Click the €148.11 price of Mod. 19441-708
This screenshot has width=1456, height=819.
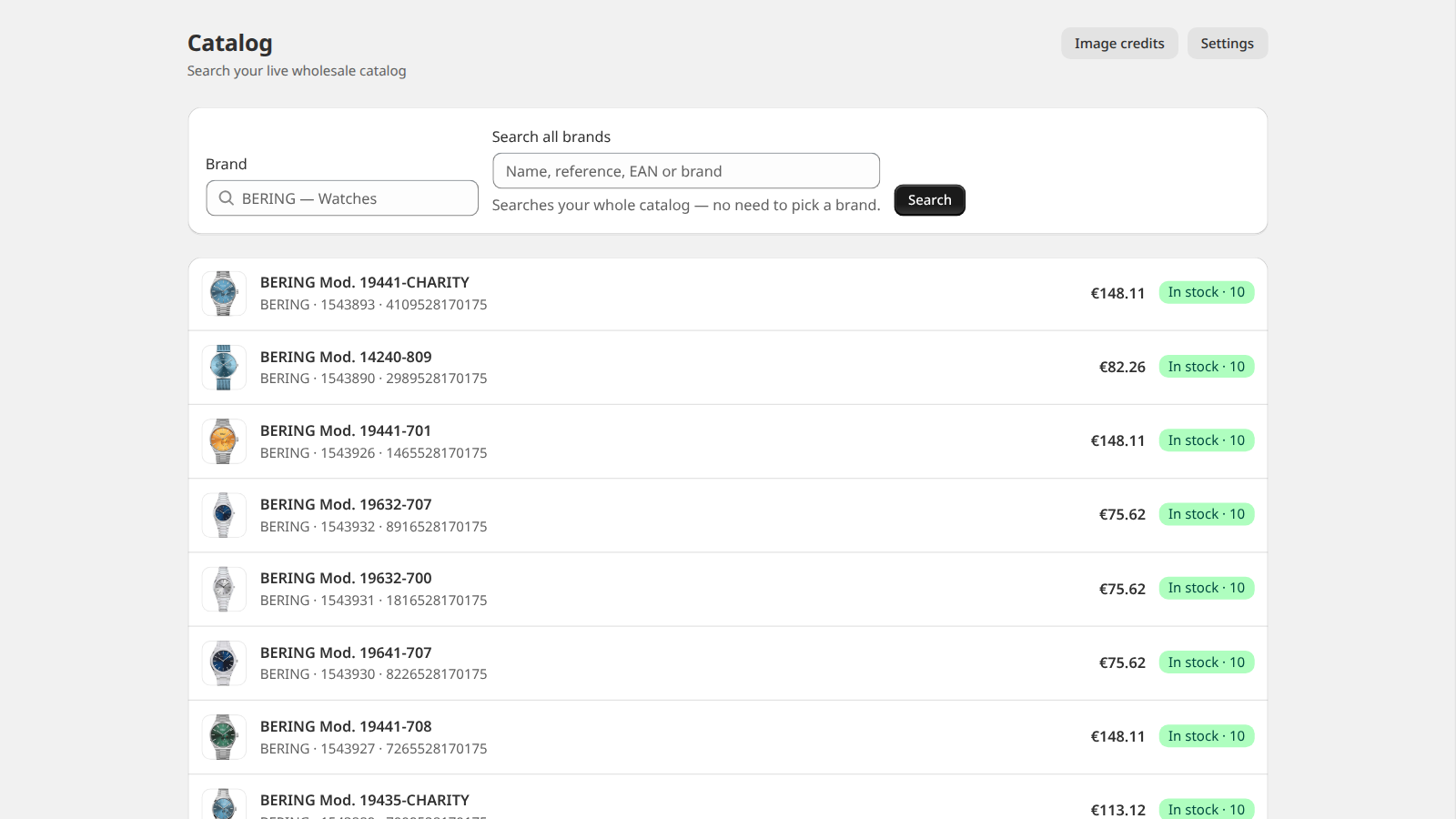click(x=1118, y=737)
